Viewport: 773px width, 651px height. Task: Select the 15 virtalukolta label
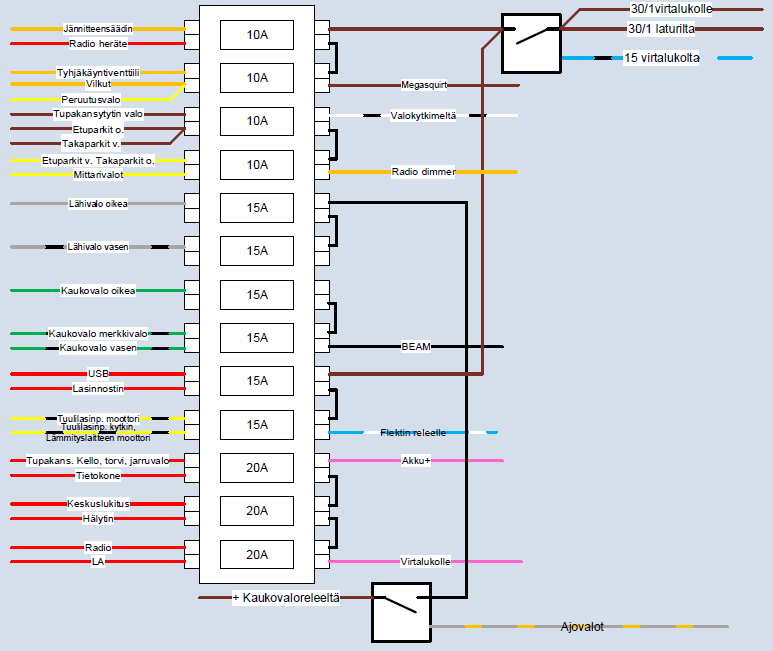click(x=661, y=58)
